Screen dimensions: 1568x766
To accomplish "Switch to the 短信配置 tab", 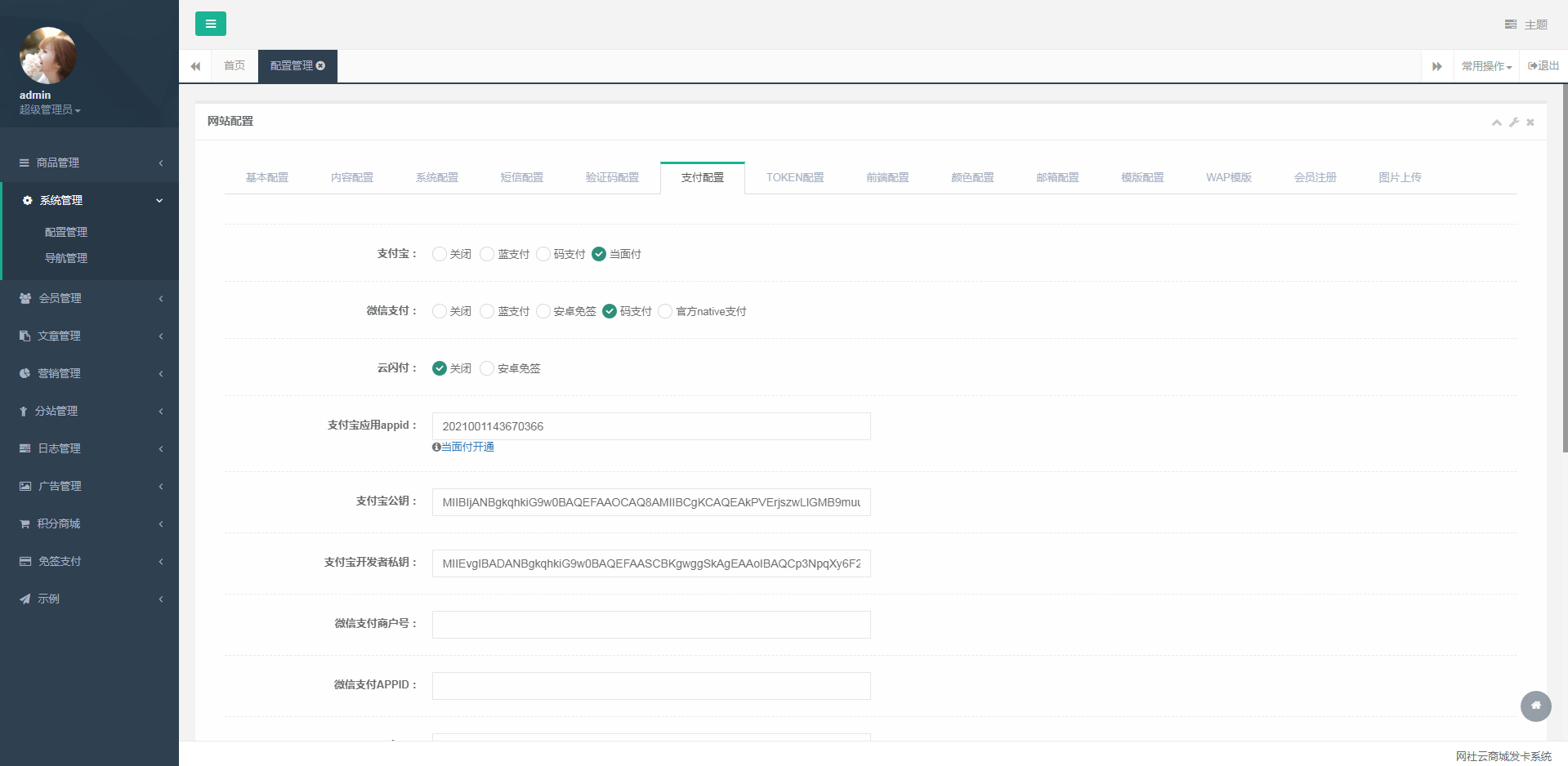I will point(521,177).
